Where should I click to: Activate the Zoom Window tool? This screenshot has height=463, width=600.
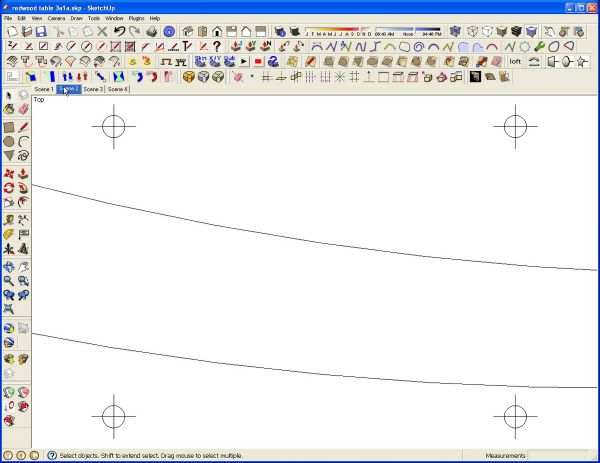point(23,281)
